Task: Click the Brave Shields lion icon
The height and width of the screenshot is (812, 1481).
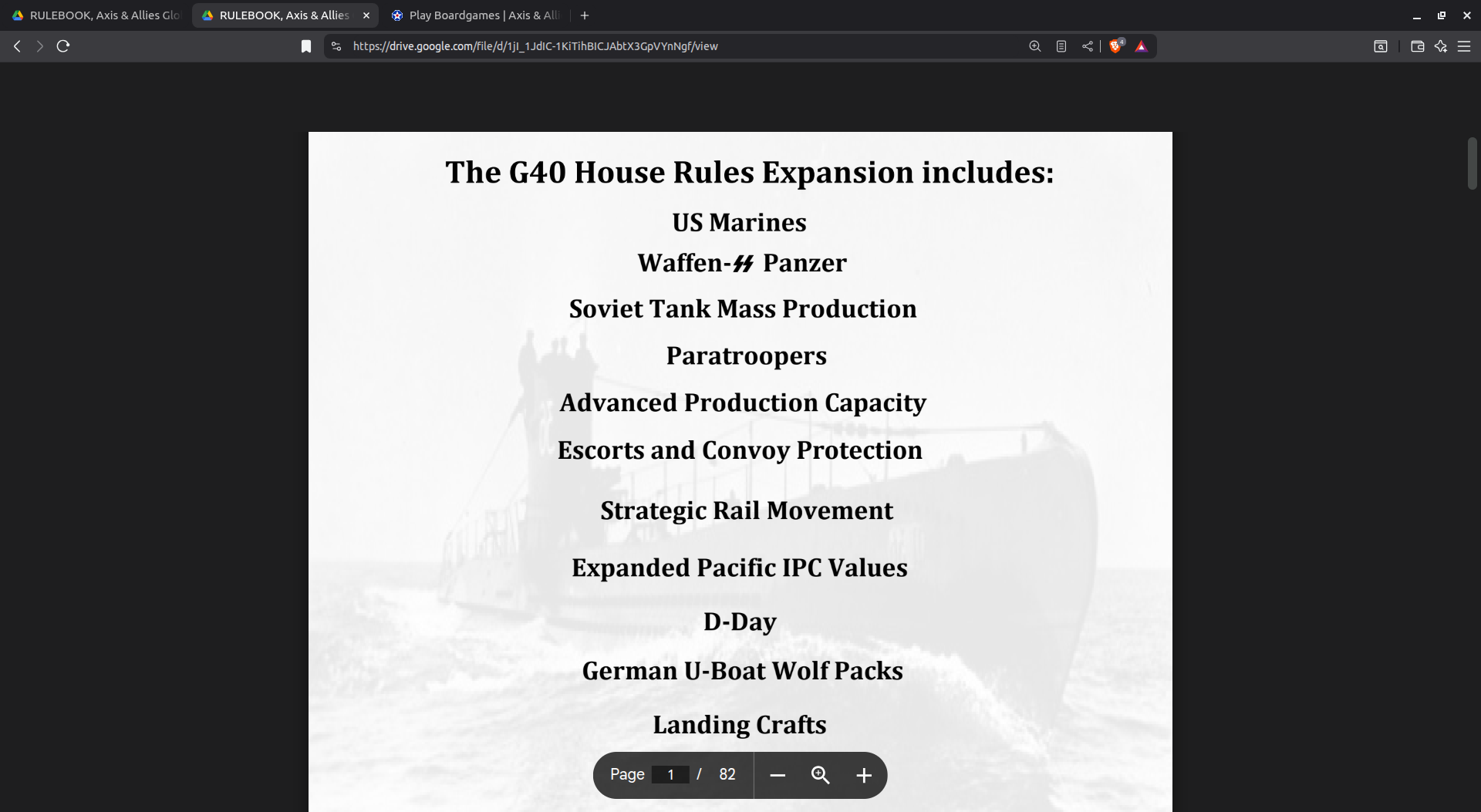Action: (1115, 46)
